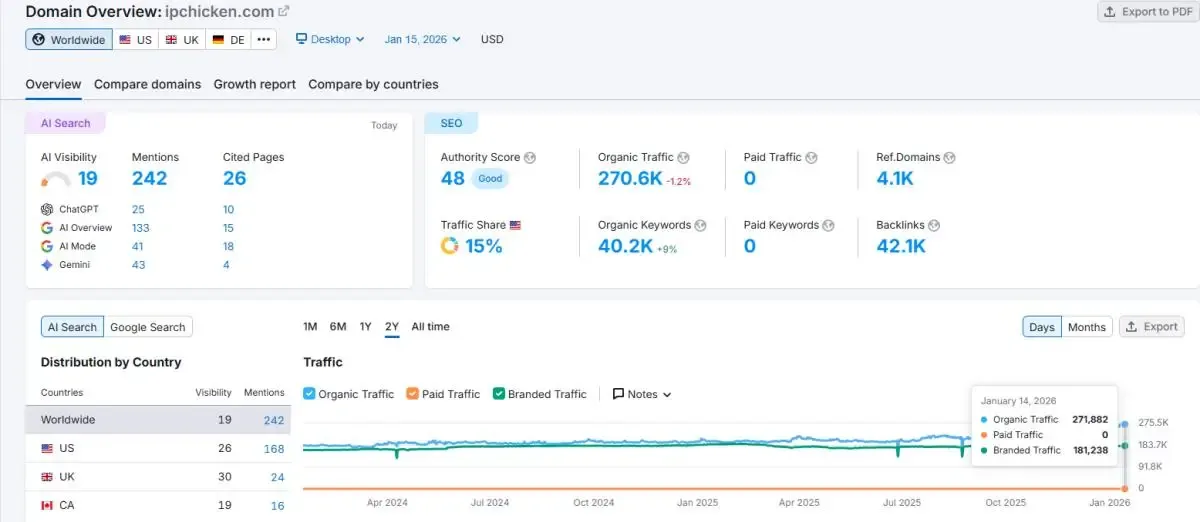Click the Authority Score info icon
The image size is (1200, 522).
(530, 158)
